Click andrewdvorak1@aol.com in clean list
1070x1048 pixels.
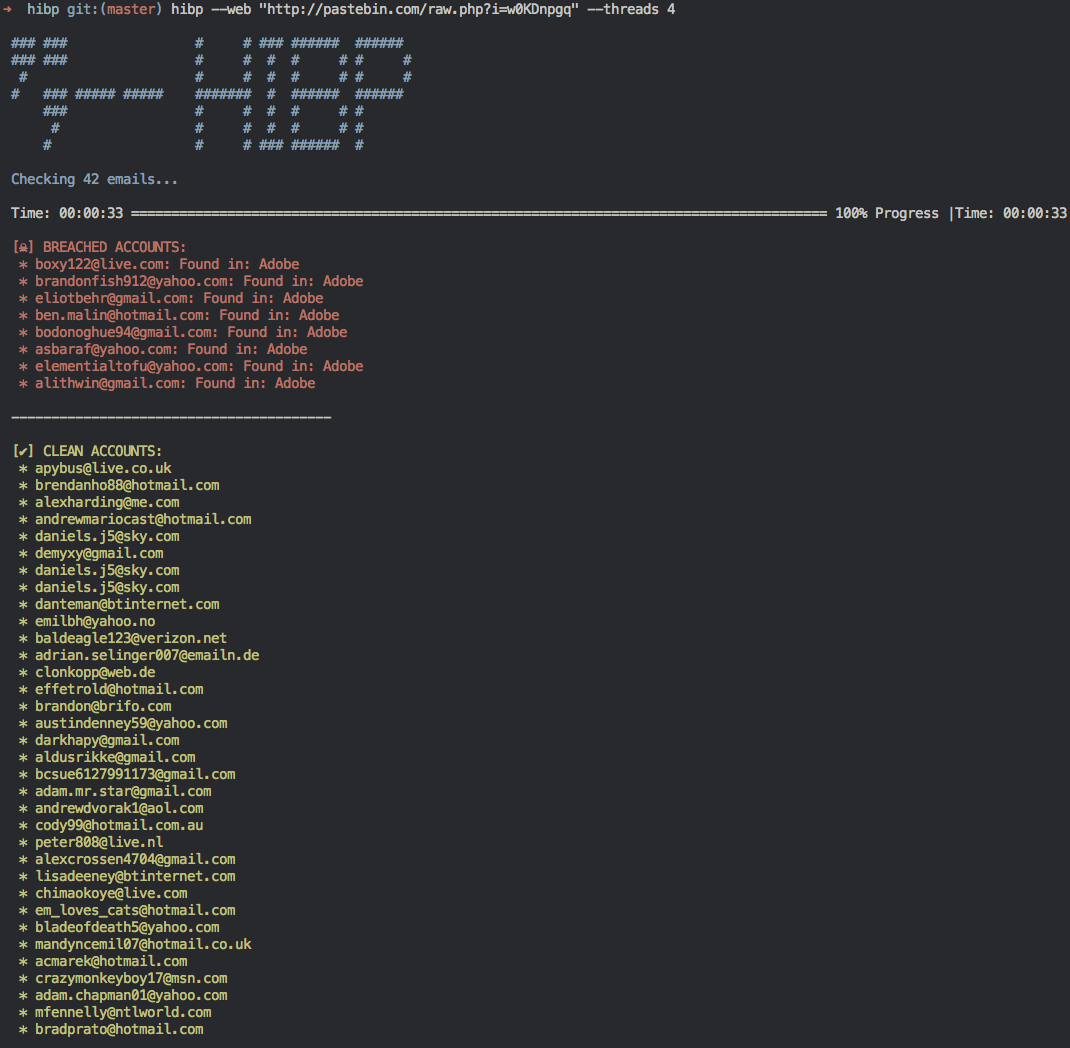(x=119, y=810)
